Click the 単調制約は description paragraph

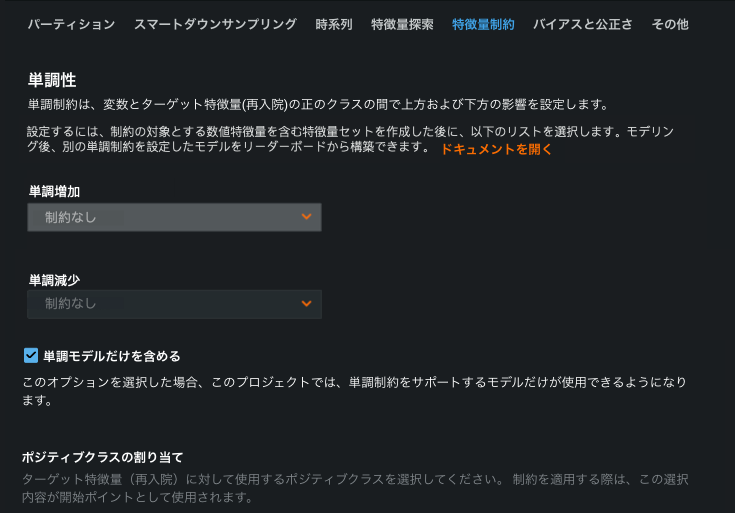pyautogui.click(x=317, y=104)
